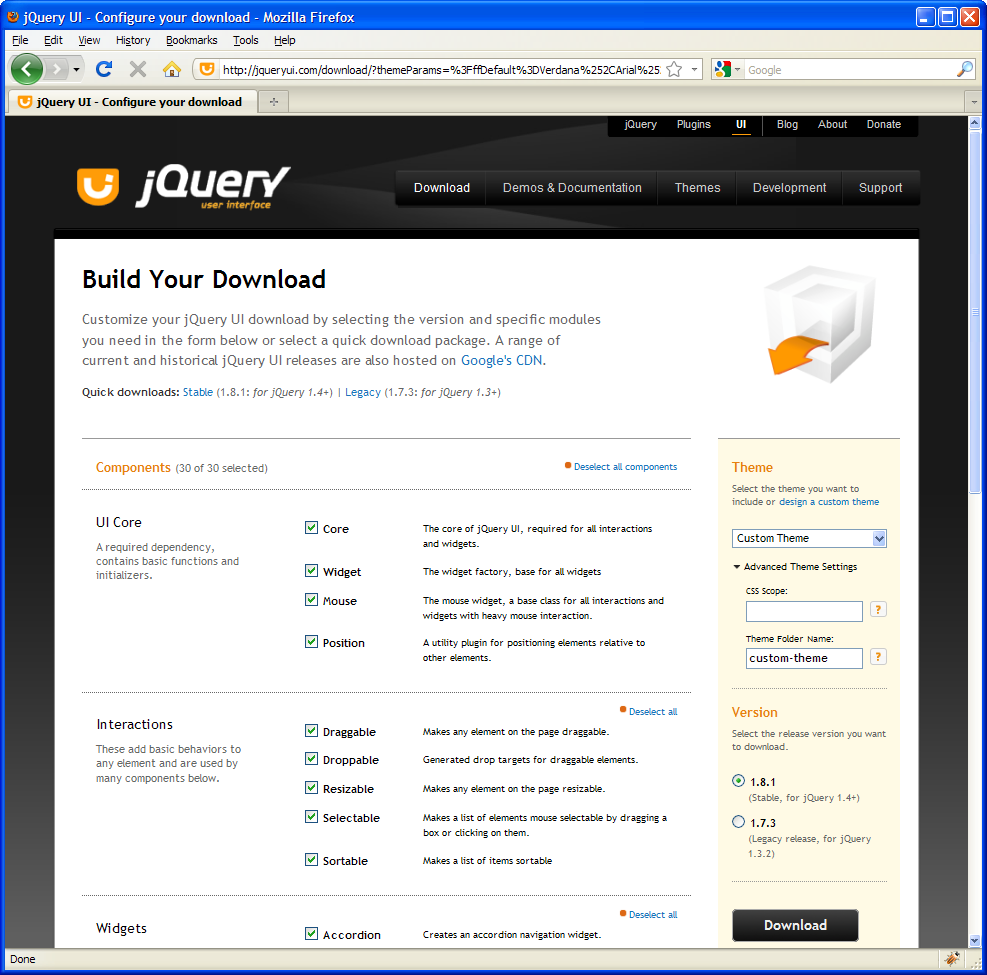The width and height of the screenshot is (987, 975).
Task: Click the stop loading X icon
Action: click(x=138, y=69)
